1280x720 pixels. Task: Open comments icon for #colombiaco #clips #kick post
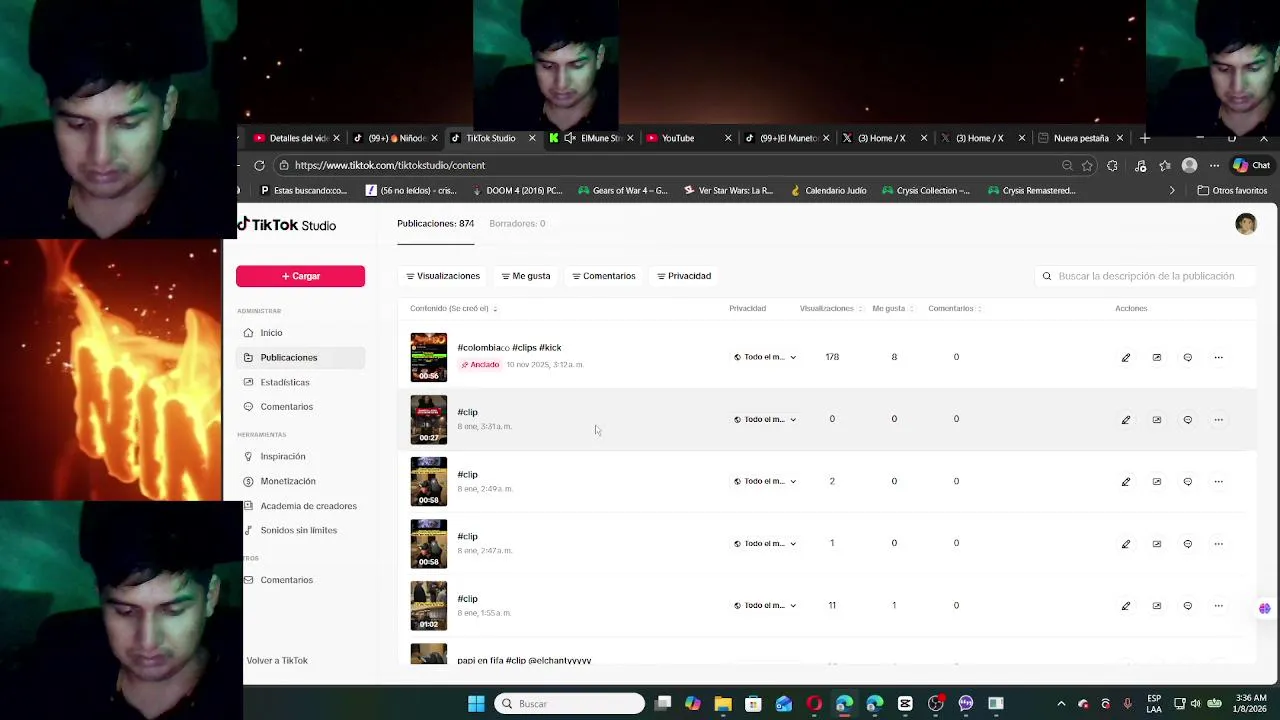pos(1188,357)
